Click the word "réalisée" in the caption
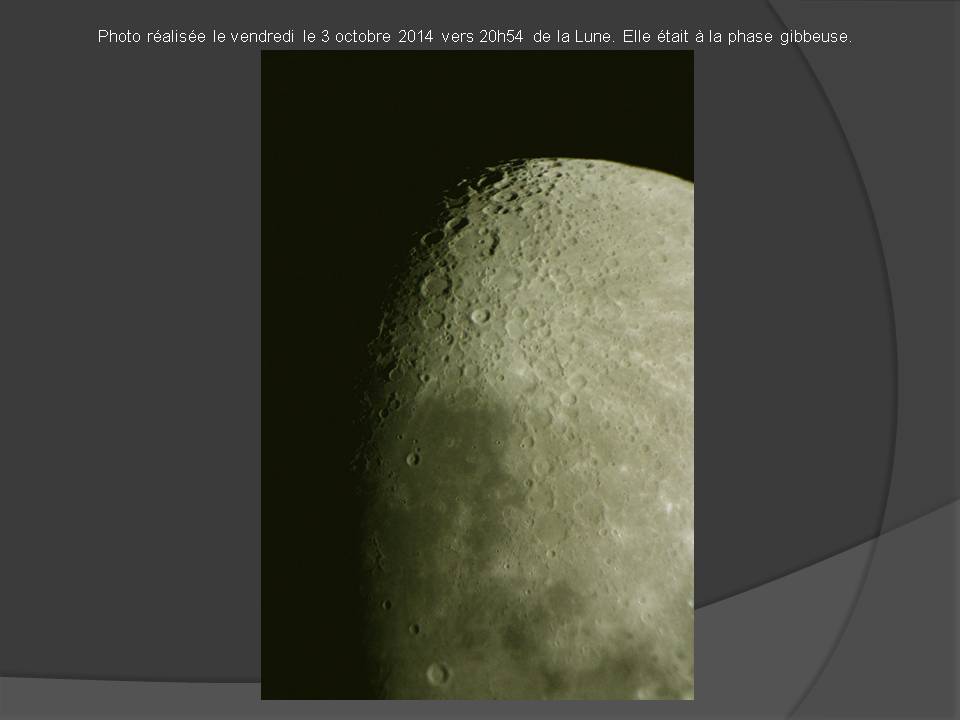The image size is (960, 720). click(x=182, y=37)
